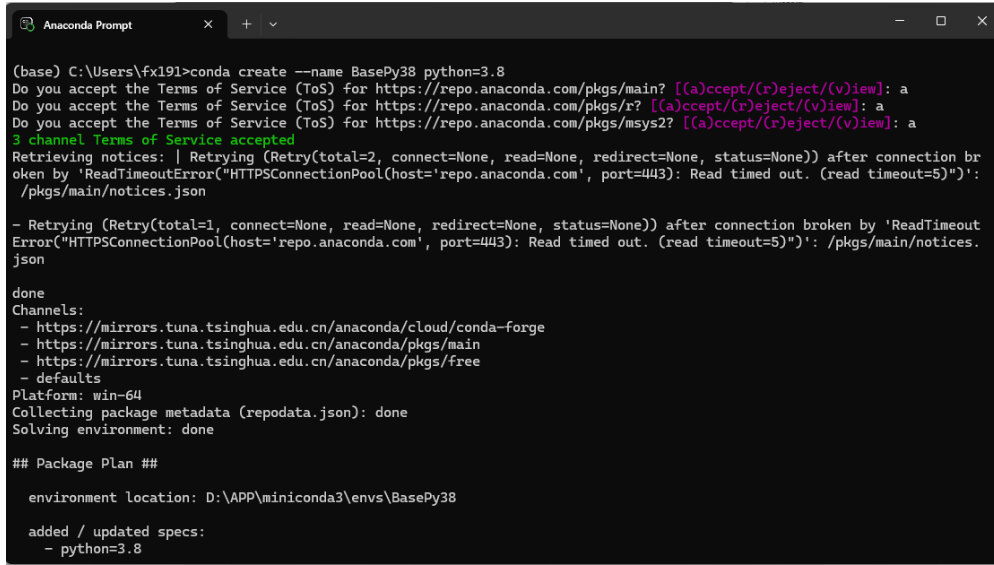This screenshot has width=994, height=565.
Task: Click the 'Solving environment: done' line
Action: (x=113, y=429)
